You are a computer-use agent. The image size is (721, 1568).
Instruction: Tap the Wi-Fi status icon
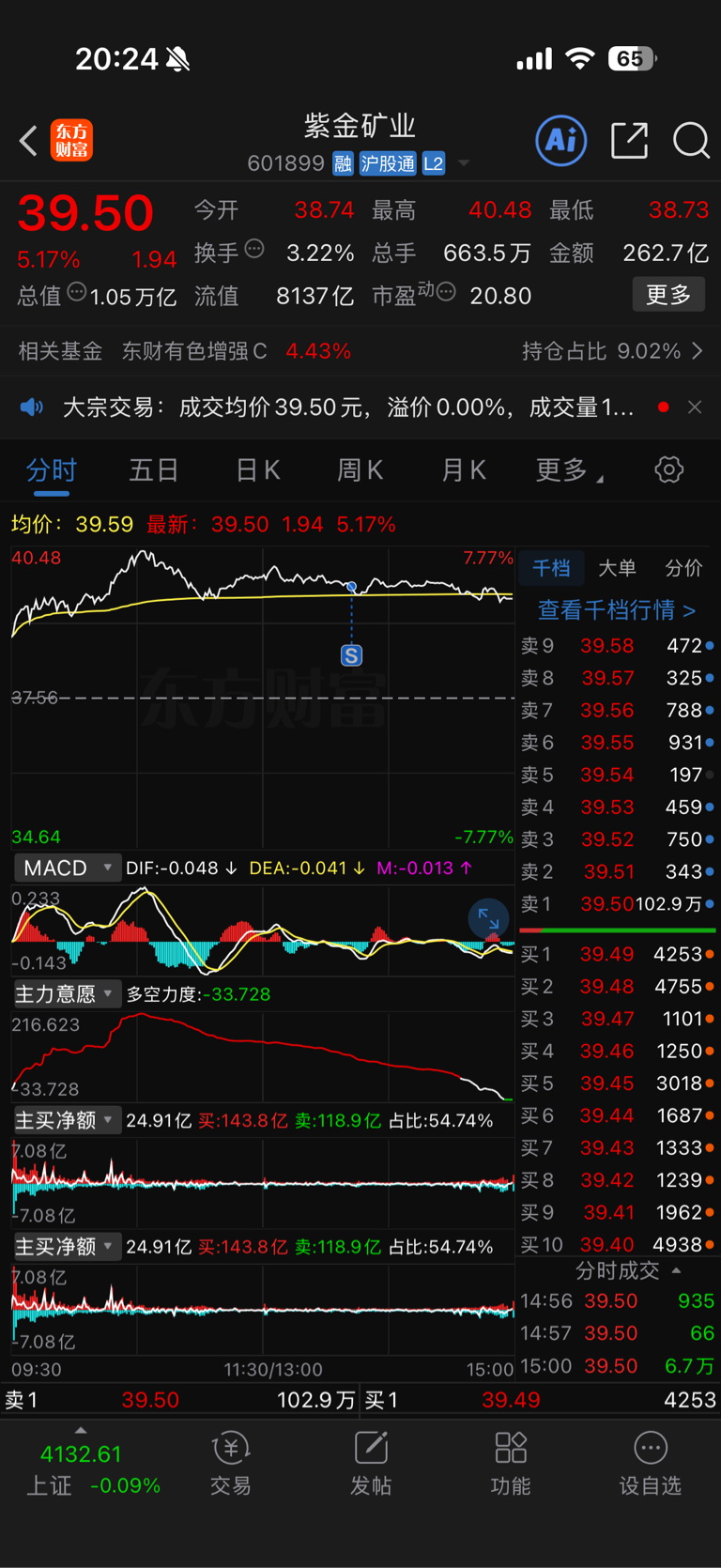[580, 59]
